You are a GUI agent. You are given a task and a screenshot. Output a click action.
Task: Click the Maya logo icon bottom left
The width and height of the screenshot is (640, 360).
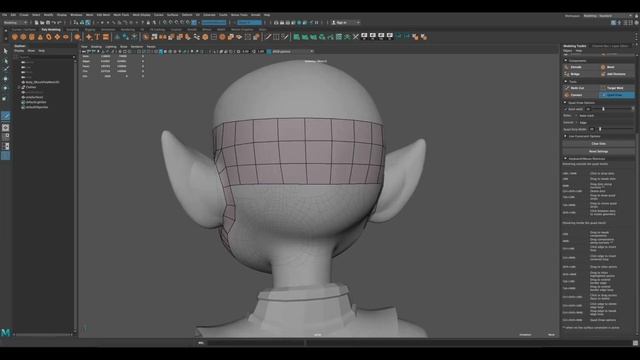(x=6, y=333)
